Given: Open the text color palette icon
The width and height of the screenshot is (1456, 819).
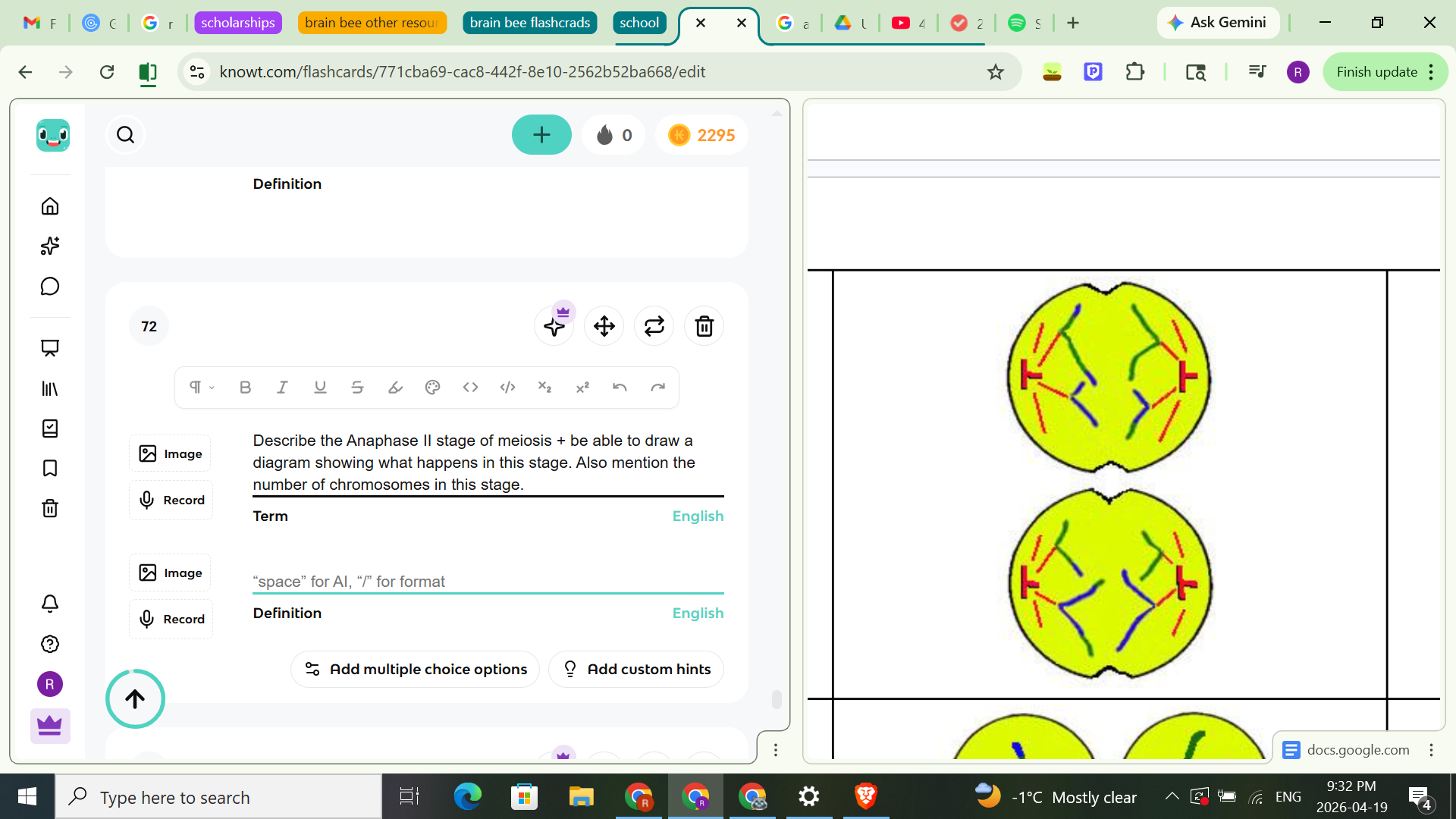Looking at the screenshot, I should click(432, 387).
